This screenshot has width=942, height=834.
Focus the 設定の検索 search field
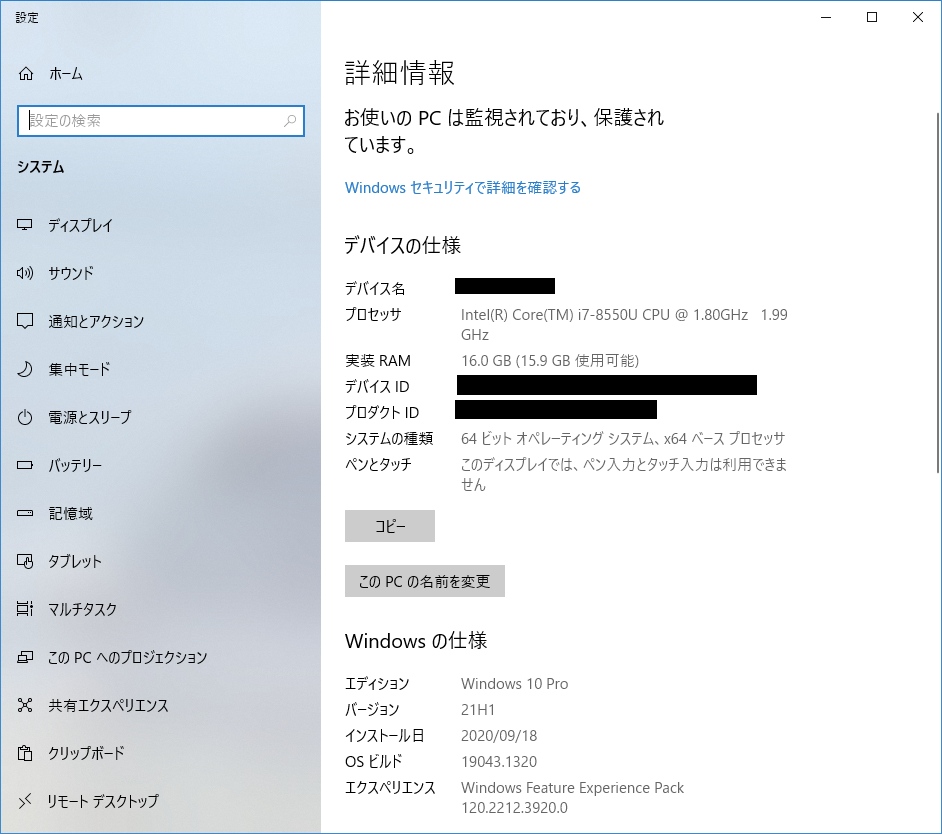150,121
